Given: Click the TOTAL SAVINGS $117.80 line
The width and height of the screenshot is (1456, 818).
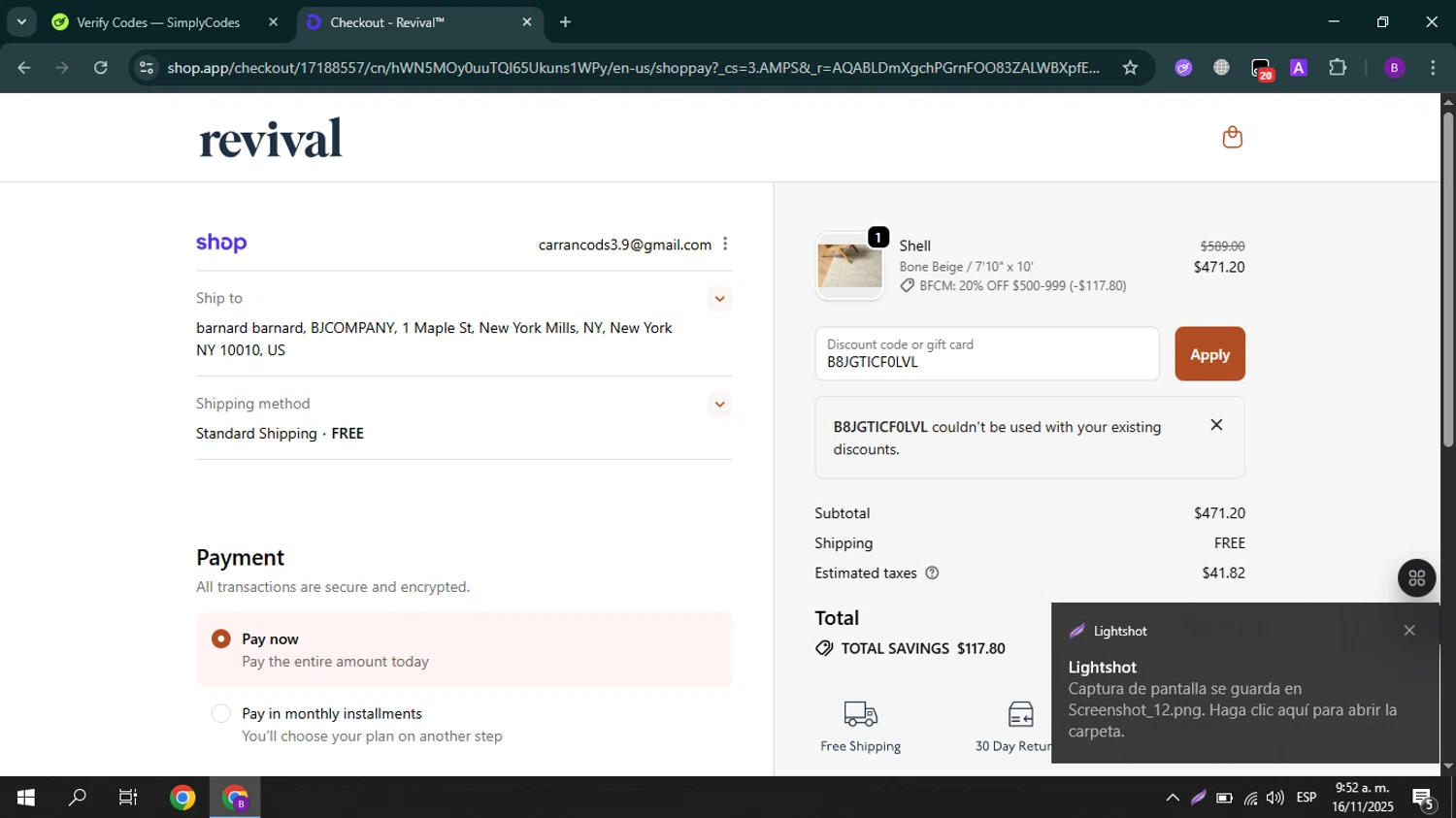Looking at the screenshot, I should (x=910, y=648).
